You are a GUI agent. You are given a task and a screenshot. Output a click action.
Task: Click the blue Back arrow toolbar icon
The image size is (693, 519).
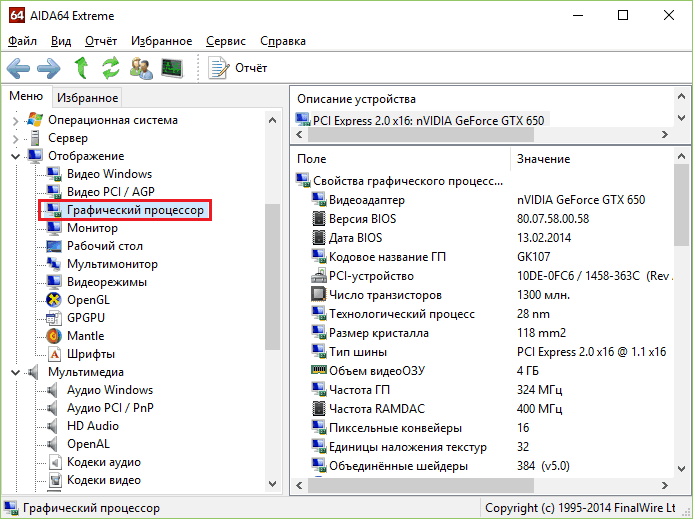tap(19, 69)
